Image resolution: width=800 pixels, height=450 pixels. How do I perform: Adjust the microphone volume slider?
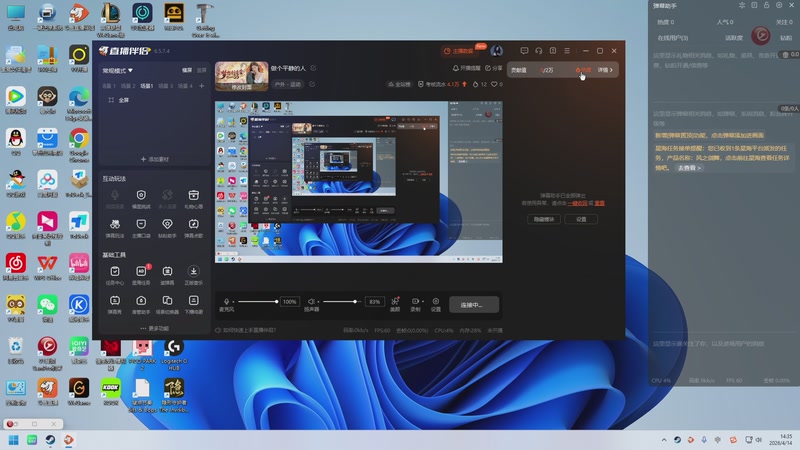point(258,302)
